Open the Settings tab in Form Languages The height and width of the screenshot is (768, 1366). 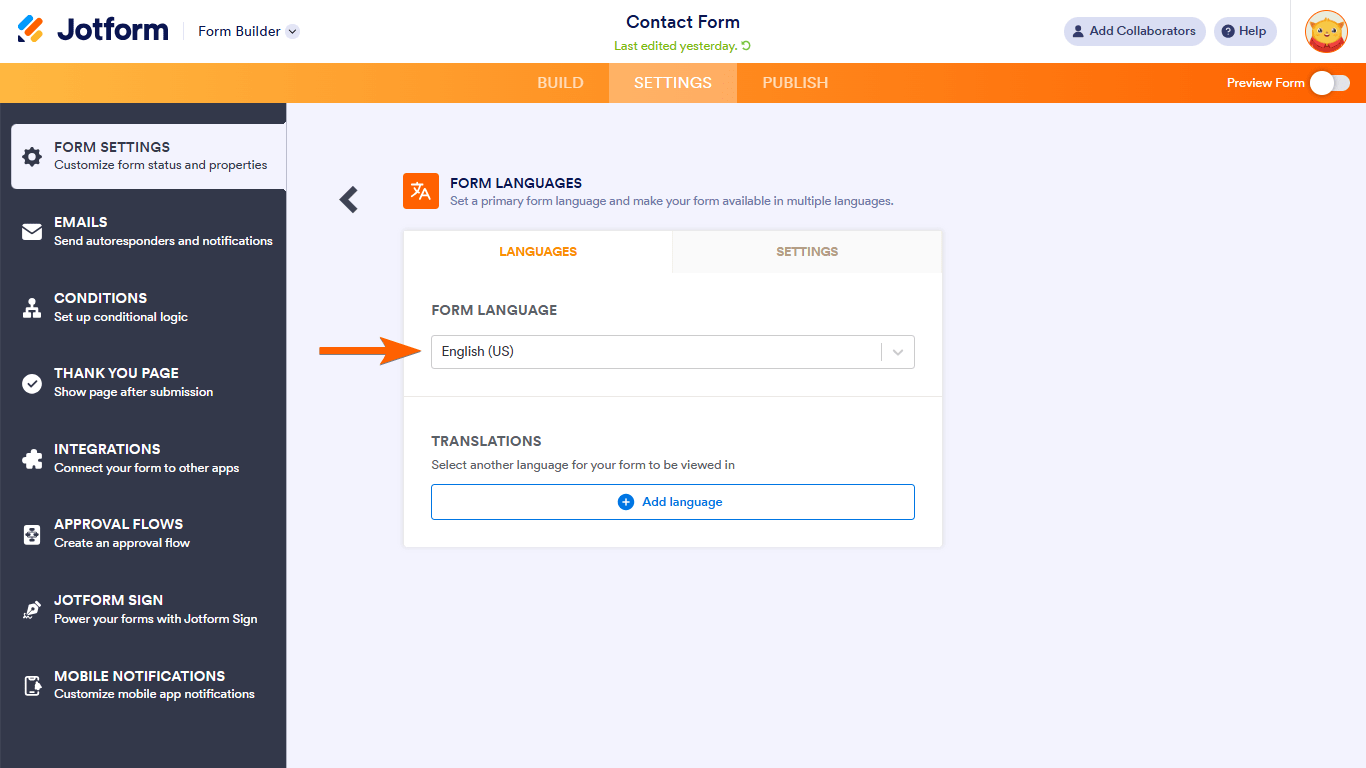pyautogui.click(x=807, y=252)
